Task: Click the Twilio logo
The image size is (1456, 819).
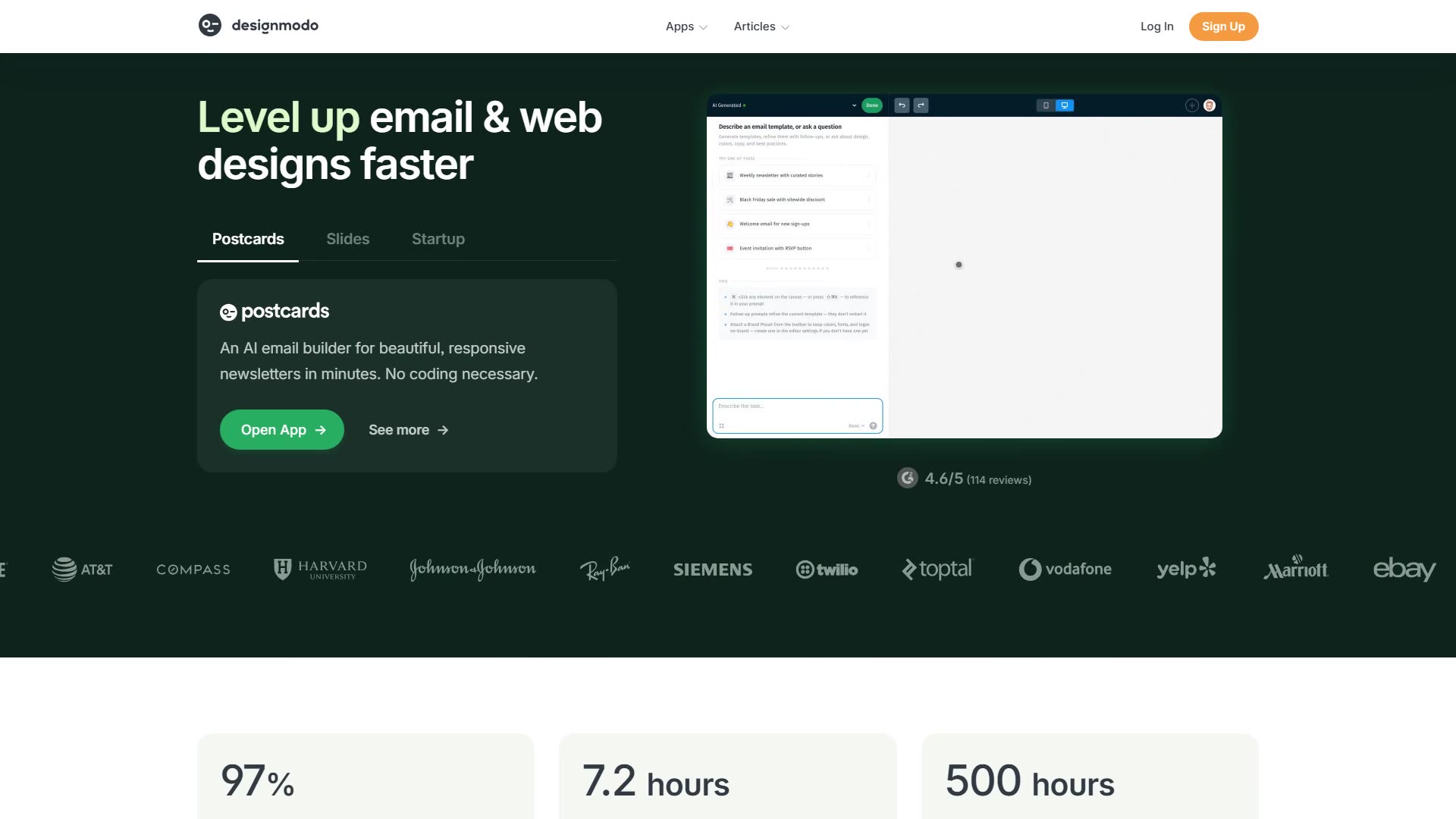Action: point(827,570)
